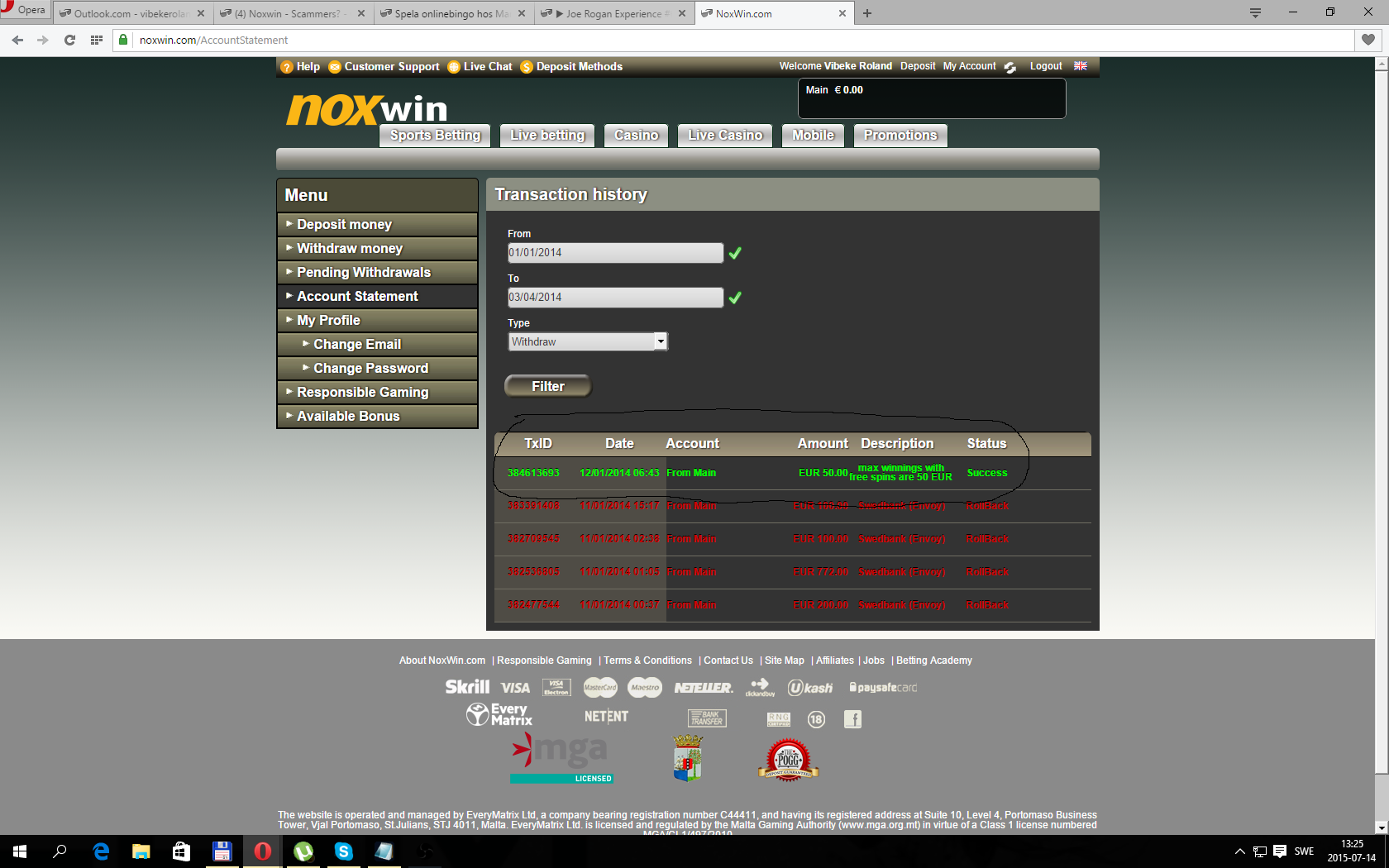Click the coat of arms crest icon

[x=687, y=758]
